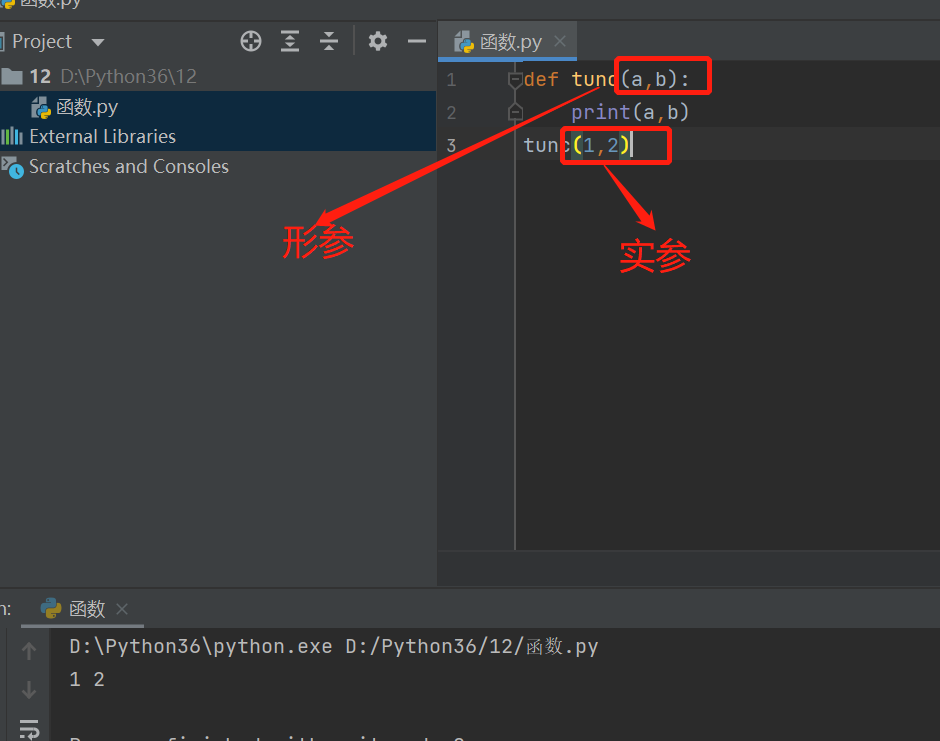940x741 pixels.
Task: Click the Up stack trace arrow in Run panel
Action: tap(29, 651)
